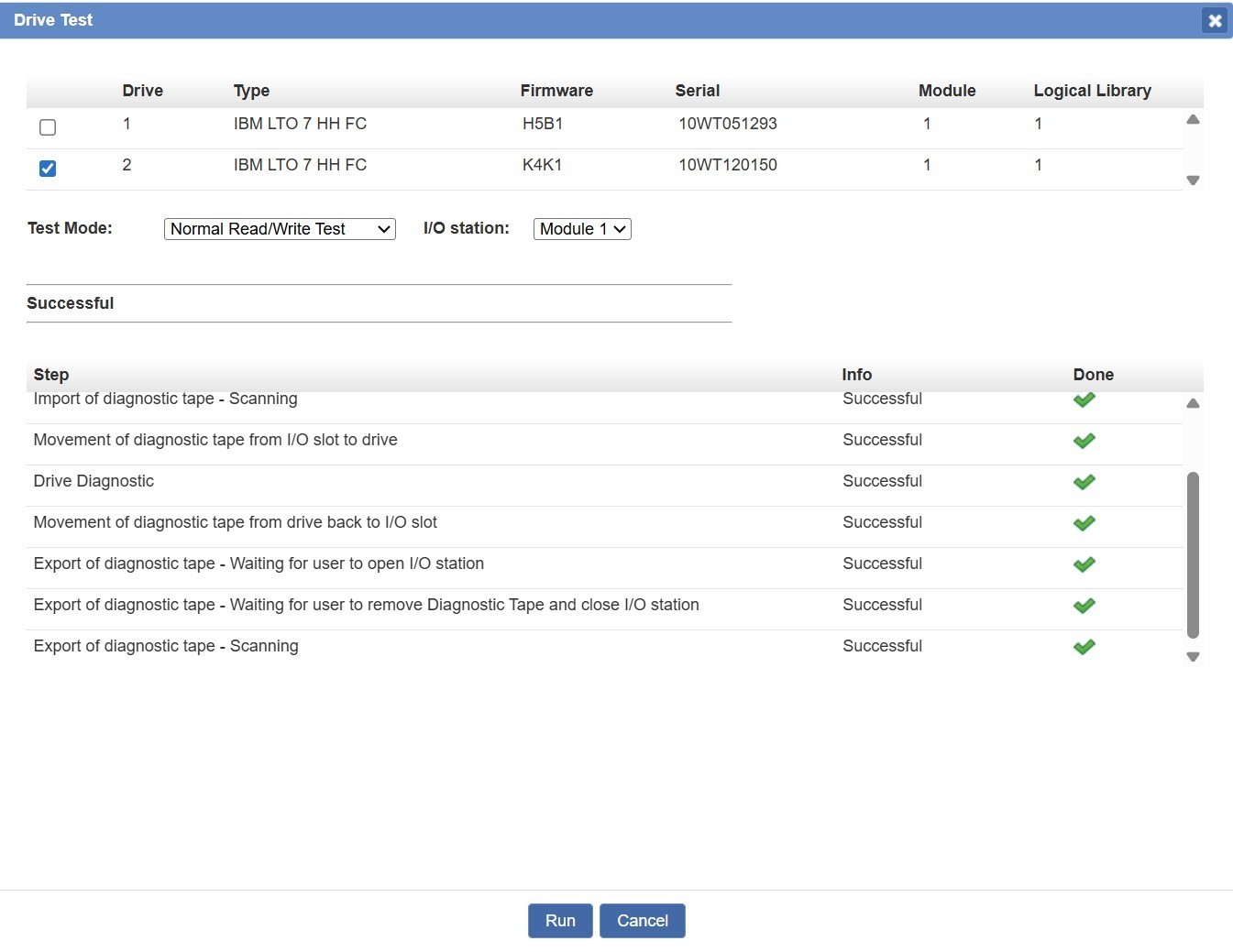This screenshot has height=952, width=1233.
Task: Click checkmark beside Import of diagnostic tape Scanning
Action: [1084, 400]
